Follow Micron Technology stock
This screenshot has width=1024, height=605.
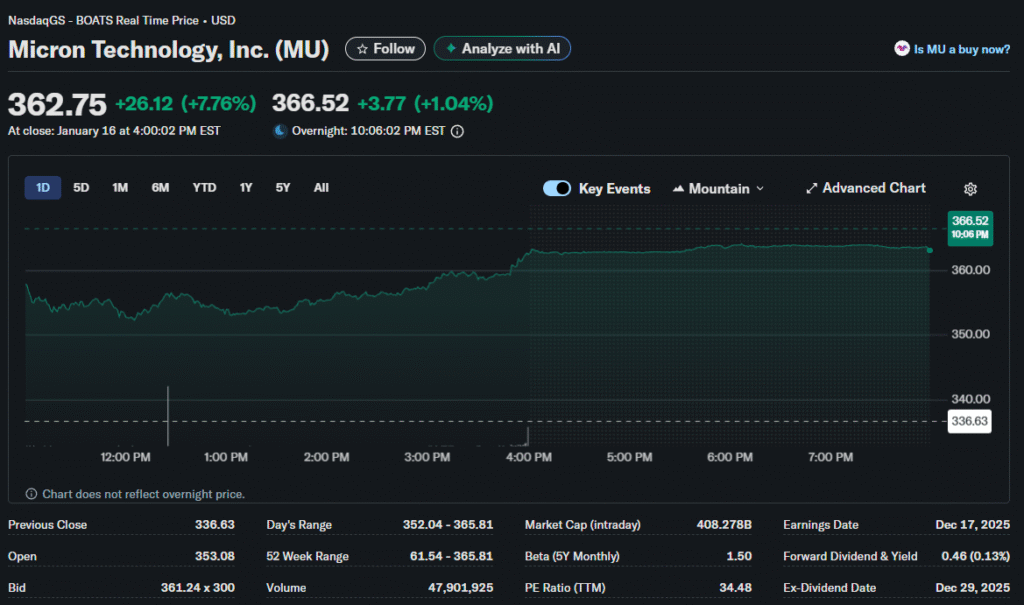tap(385, 48)
